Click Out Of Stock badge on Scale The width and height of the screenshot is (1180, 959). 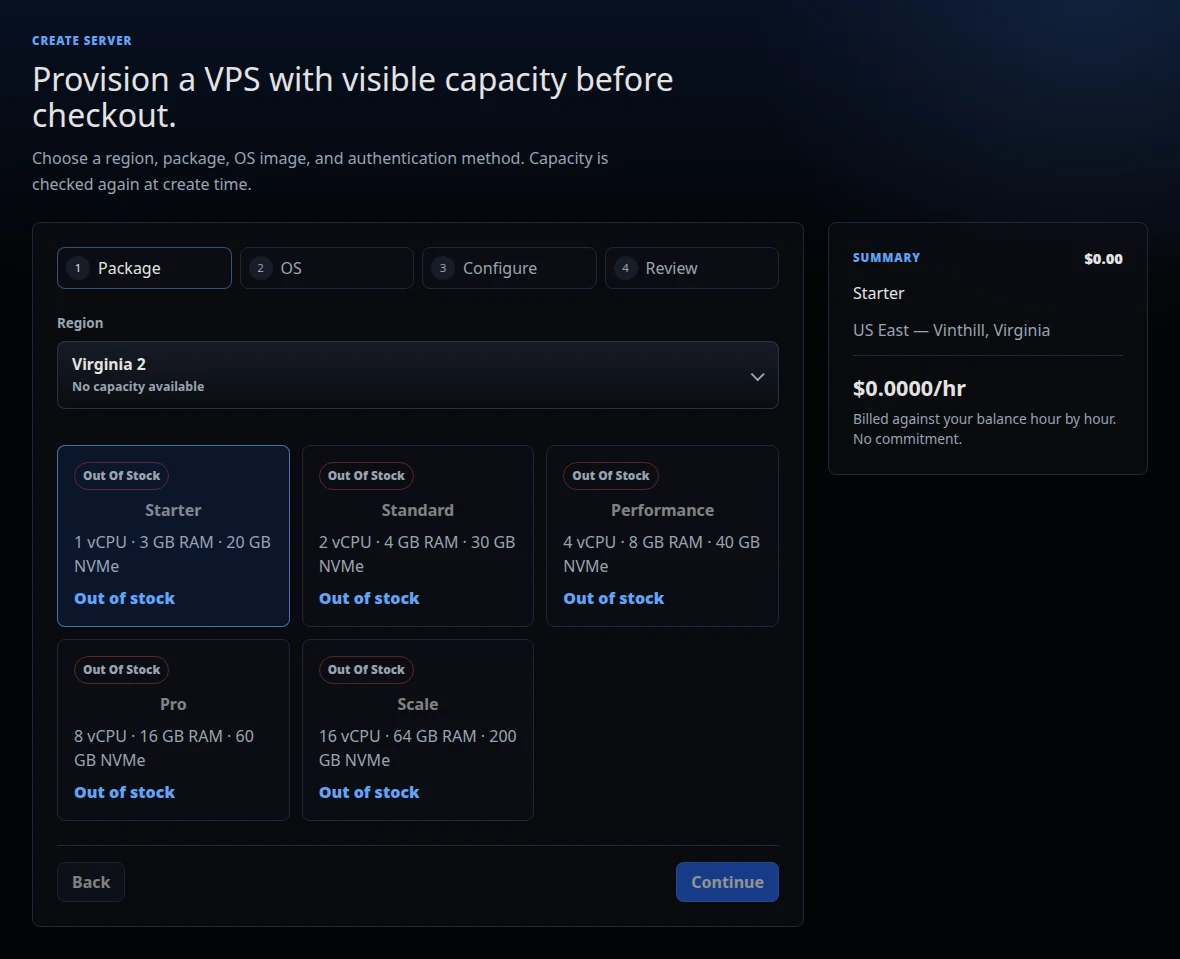[x=366, y=670]
